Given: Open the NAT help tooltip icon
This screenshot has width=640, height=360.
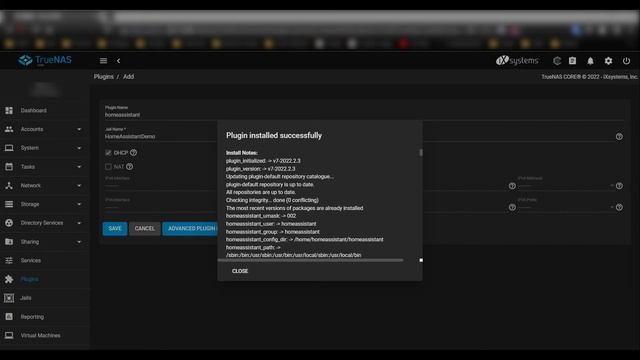Looking at the screenshot, I should tap(129, 167).
